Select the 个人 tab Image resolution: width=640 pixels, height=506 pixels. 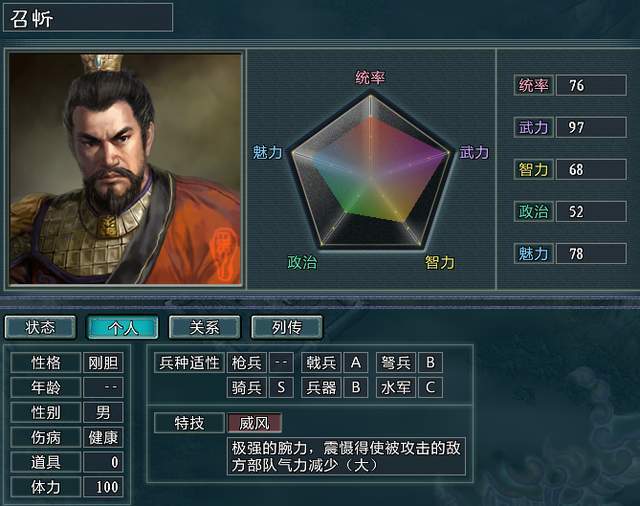point(122,327)
